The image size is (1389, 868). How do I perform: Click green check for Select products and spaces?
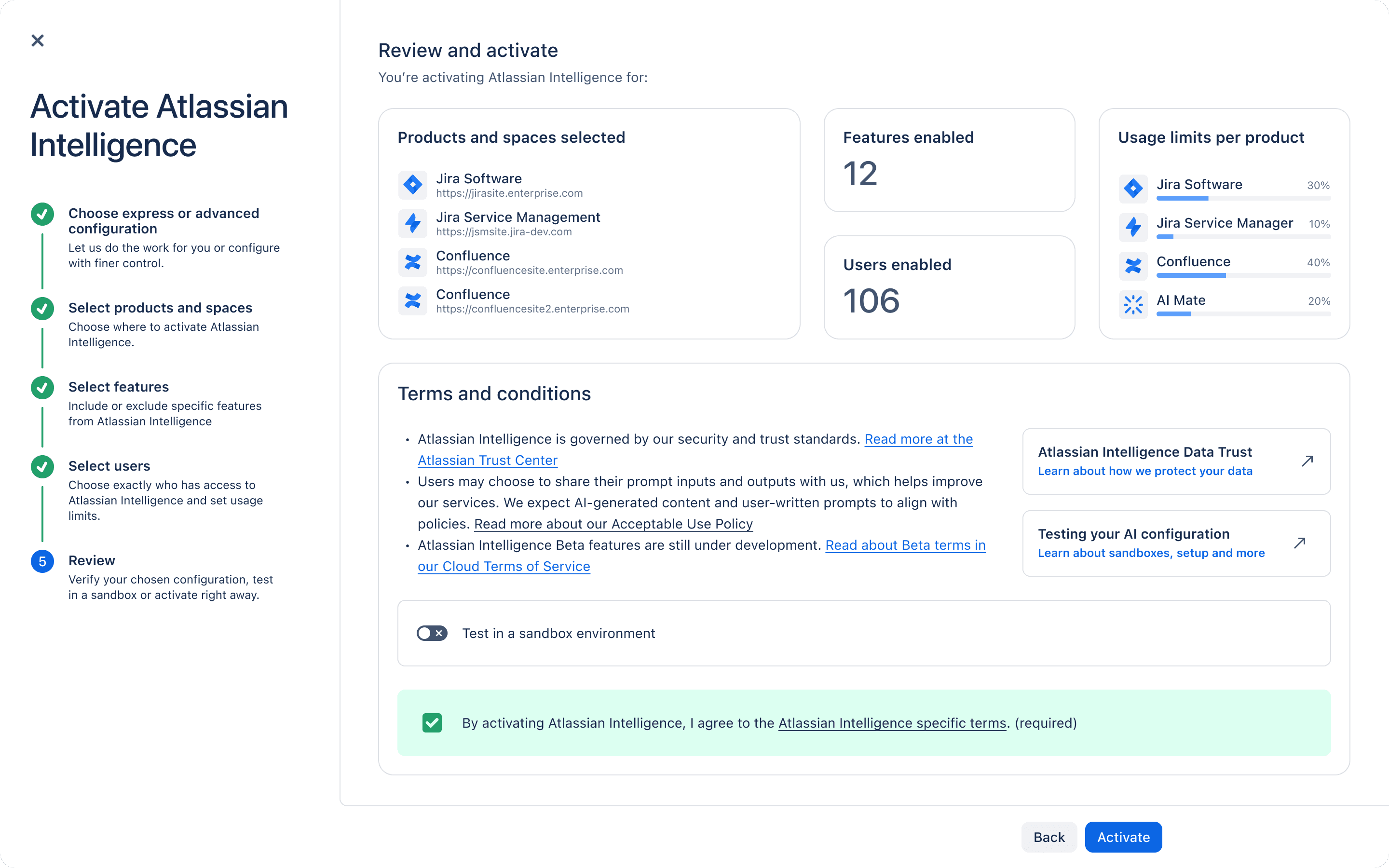(42, 309)
